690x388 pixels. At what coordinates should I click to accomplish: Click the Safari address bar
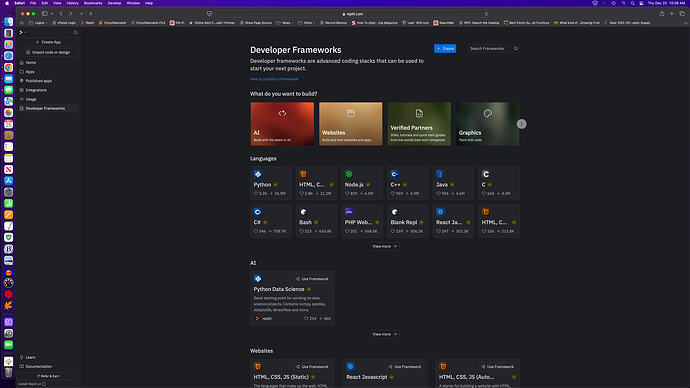[x=353, y=14]
